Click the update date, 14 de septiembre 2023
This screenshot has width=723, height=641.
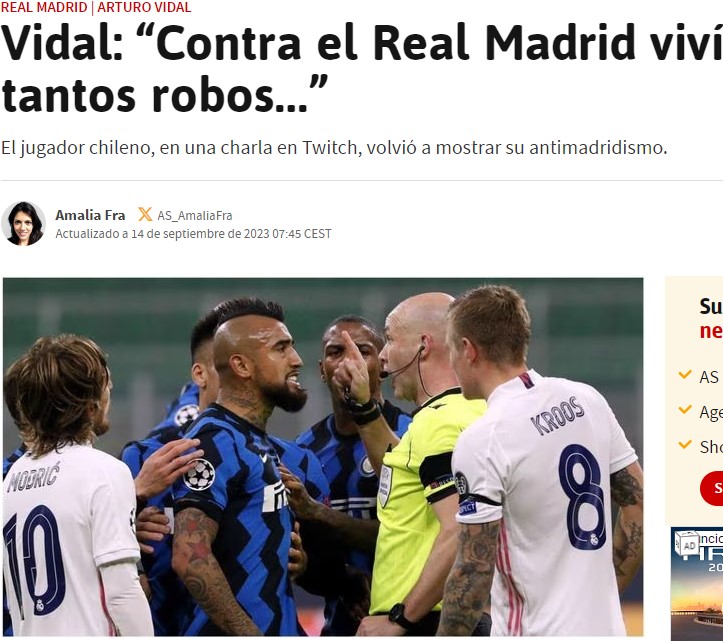coord(194,234)
